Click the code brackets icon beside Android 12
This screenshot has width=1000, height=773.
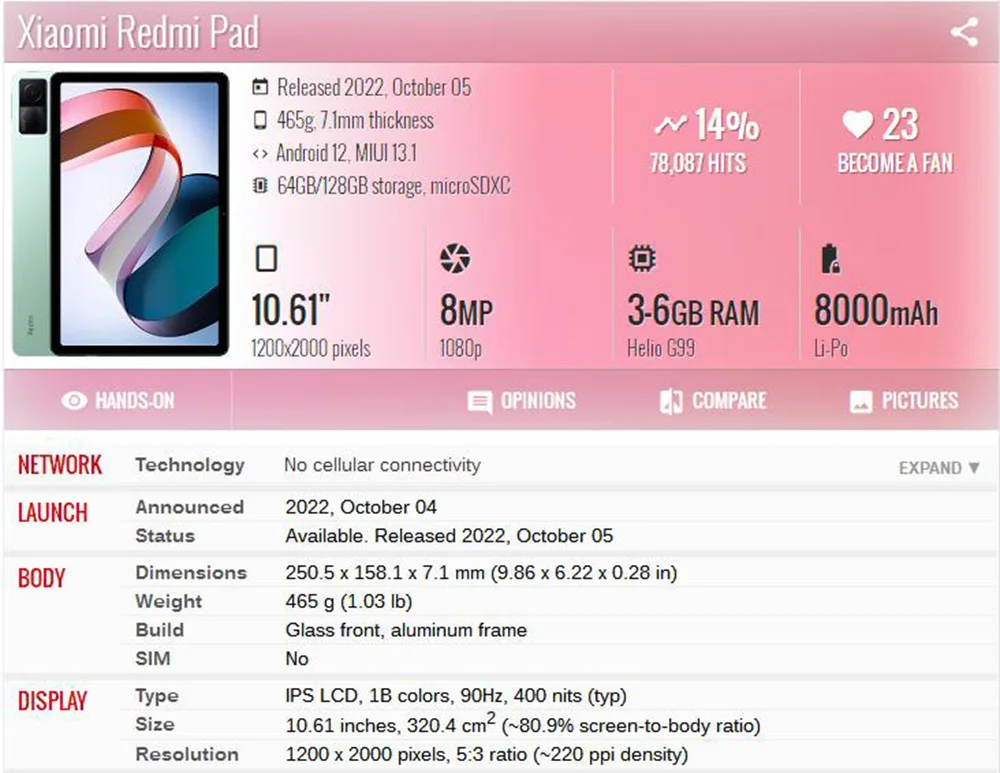coord(260,154)
